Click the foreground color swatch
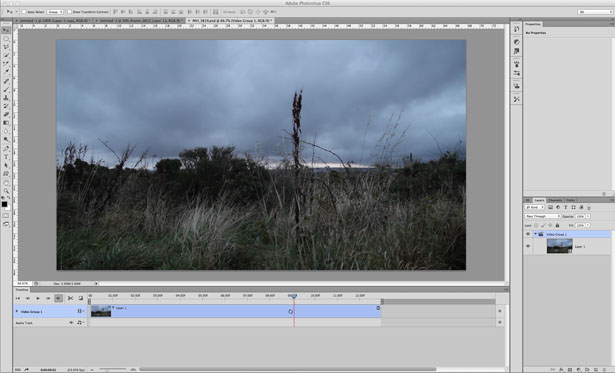Viewport: 615px width, 373px height. [4, 204]
